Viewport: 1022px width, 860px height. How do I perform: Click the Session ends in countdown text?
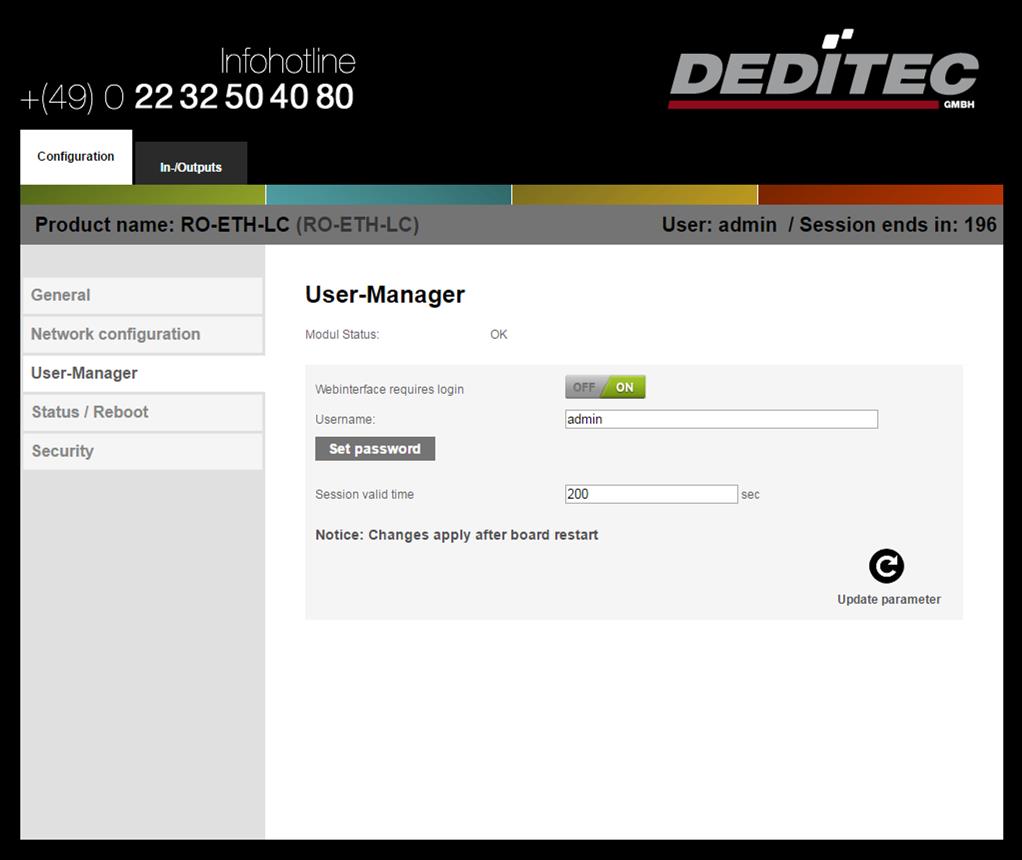point(897,225)
